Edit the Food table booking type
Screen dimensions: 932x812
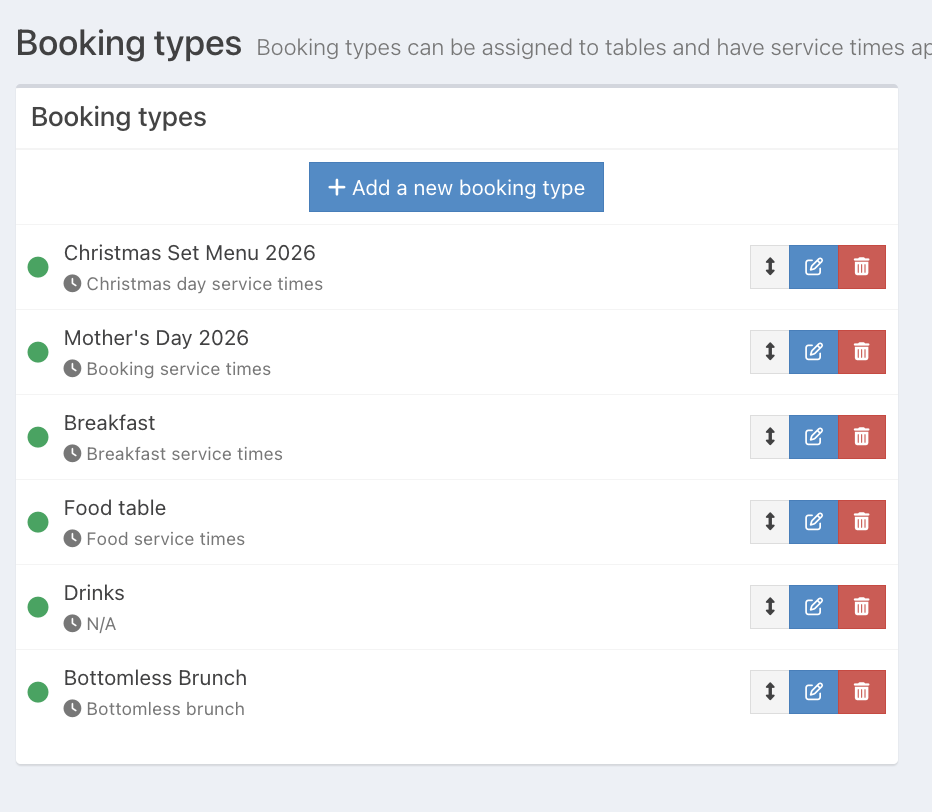point(813,522)
